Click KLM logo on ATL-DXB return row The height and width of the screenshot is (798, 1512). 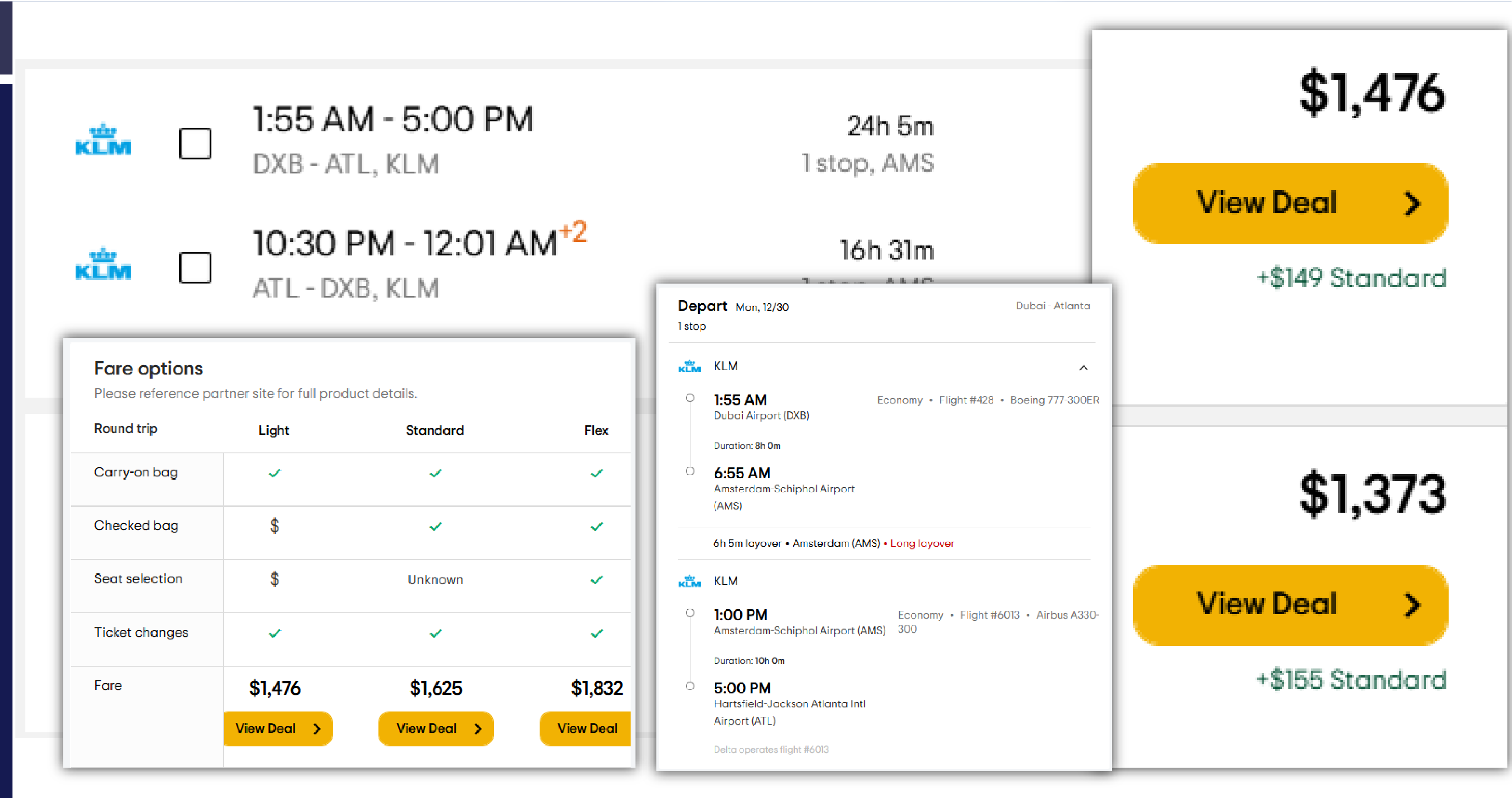click(103, 264)
